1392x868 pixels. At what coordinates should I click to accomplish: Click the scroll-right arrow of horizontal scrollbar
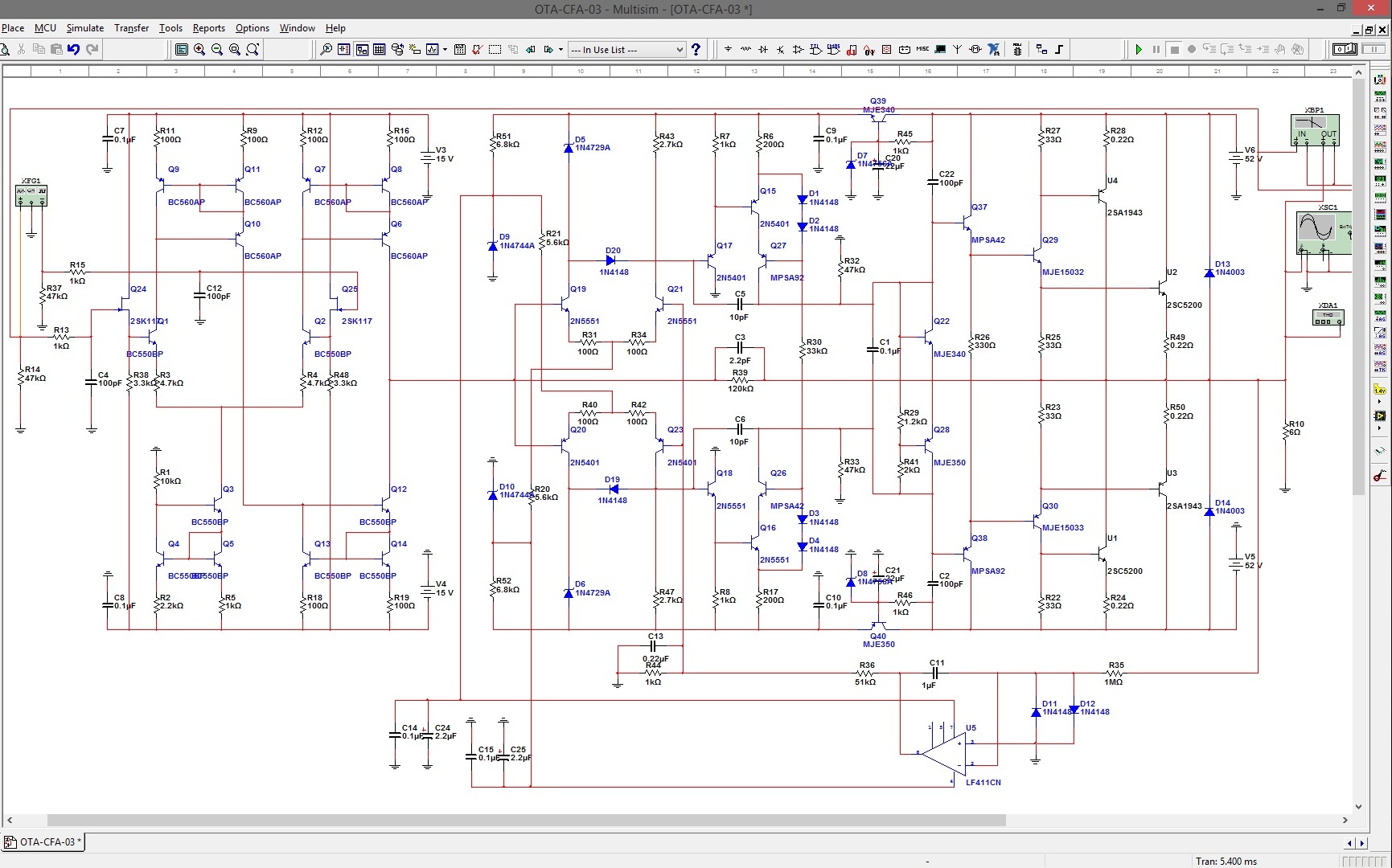1345,821
